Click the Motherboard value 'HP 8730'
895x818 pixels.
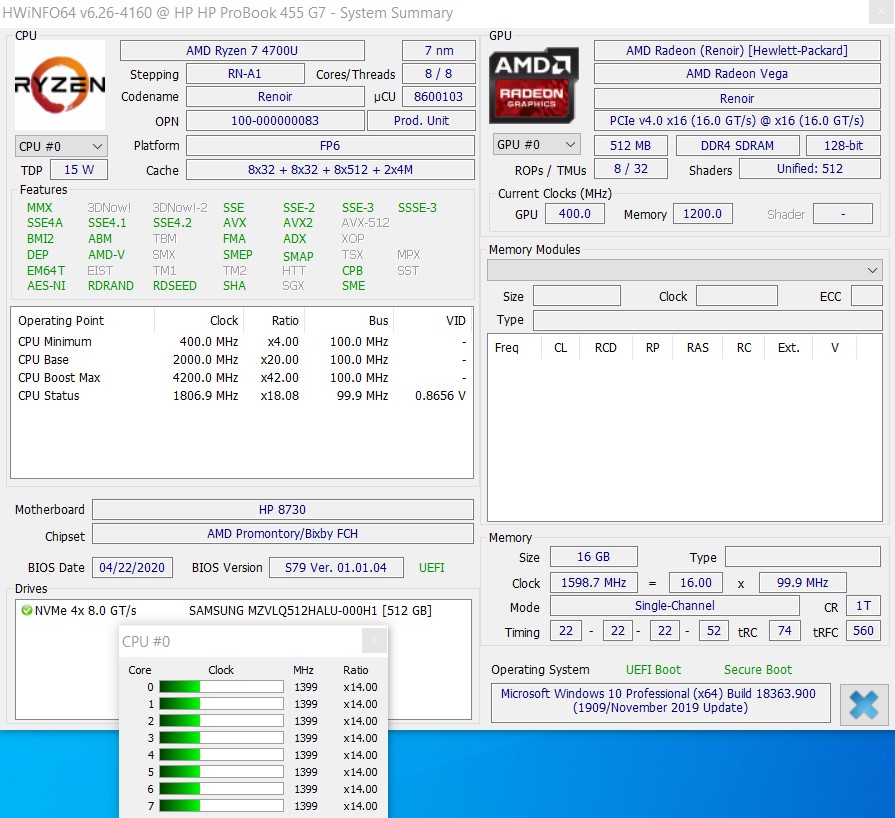[x=283, y=509]
